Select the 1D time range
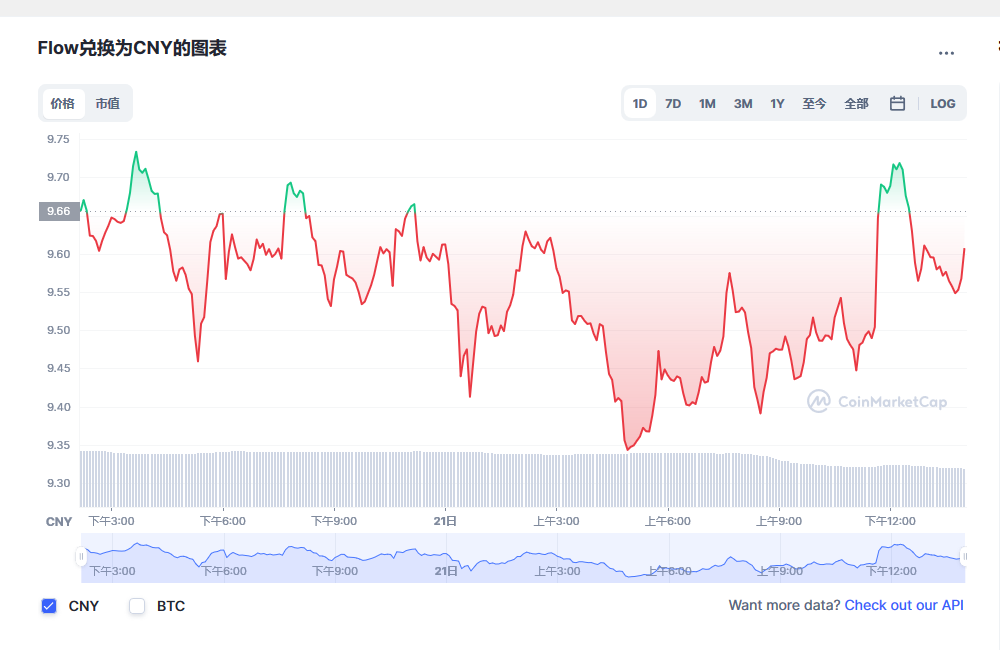This screenshot has width=1000, height=650. [640, 103]
